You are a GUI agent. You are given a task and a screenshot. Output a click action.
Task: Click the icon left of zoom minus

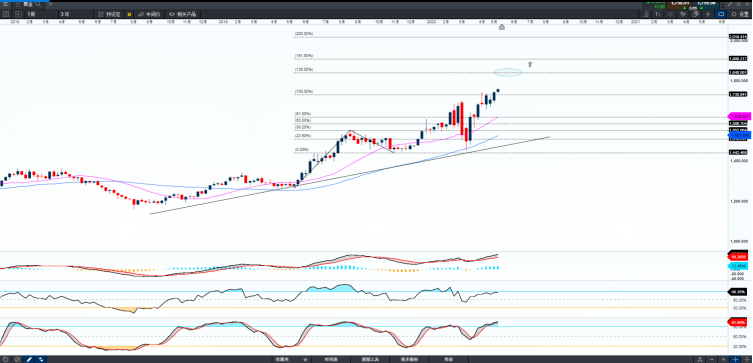pos(700,359)
